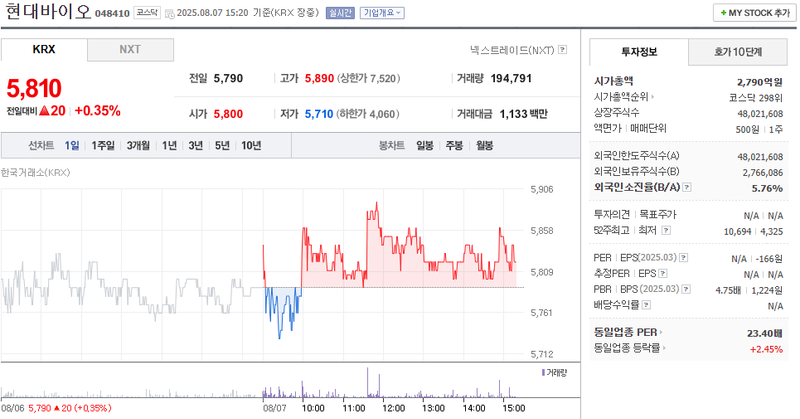Open help icon beside 배당수익률
The width and height of the screenshot is (800, 419).
point(646,305)
